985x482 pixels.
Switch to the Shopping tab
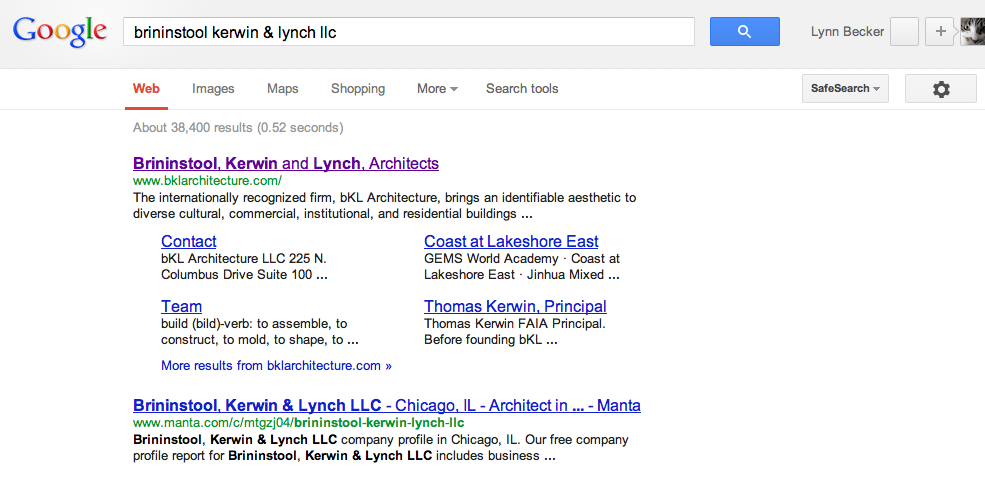click(x=358, y=89)
